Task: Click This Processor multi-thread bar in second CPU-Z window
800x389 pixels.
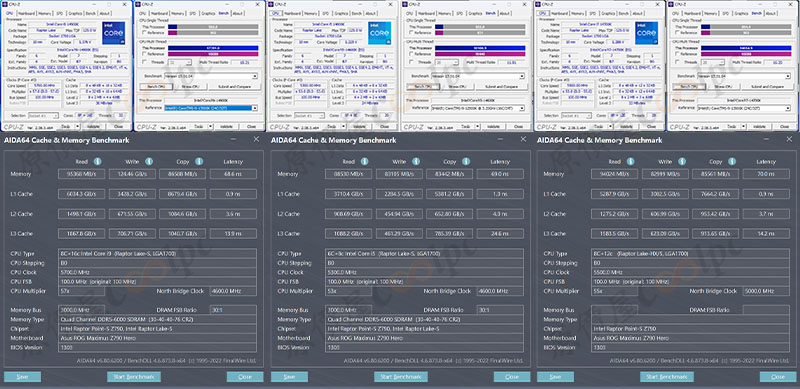Action: click(x=213, y=48)
